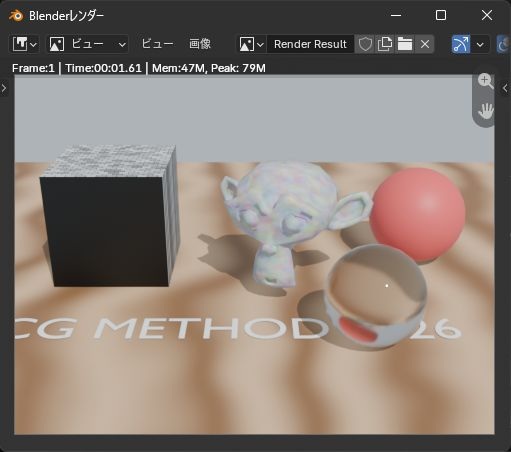
Task: Open image with the folder icon
Action: tap(405, 44)
